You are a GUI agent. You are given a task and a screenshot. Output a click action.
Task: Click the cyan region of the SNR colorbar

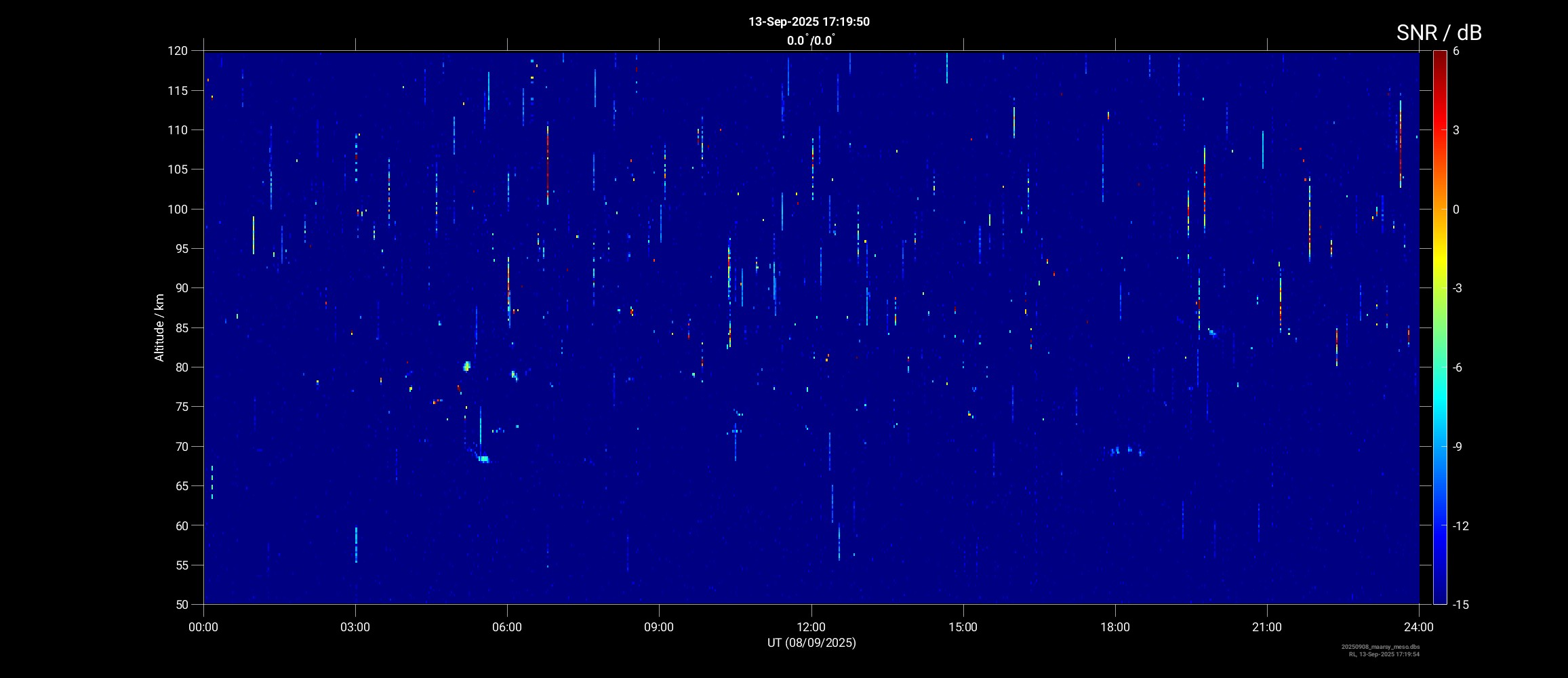pos(1439,407)
